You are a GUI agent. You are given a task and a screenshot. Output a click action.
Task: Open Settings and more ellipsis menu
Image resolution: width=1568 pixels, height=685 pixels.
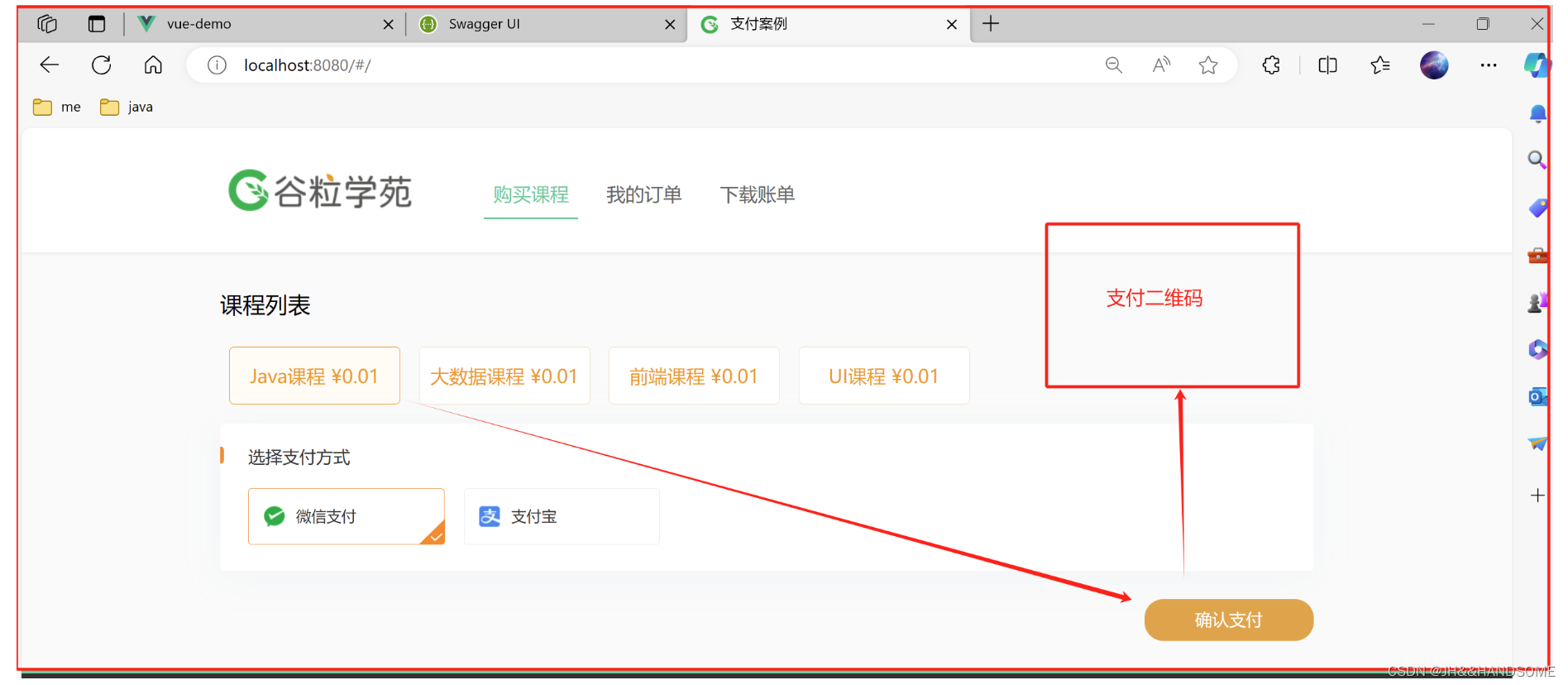(1489, 65)
